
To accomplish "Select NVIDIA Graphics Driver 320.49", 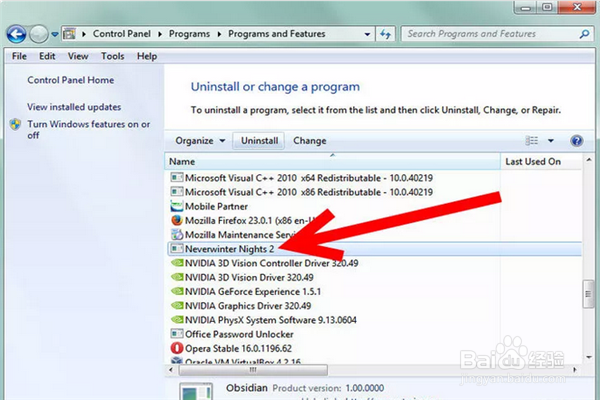I will pyautogui.click(x=248, y=305).
